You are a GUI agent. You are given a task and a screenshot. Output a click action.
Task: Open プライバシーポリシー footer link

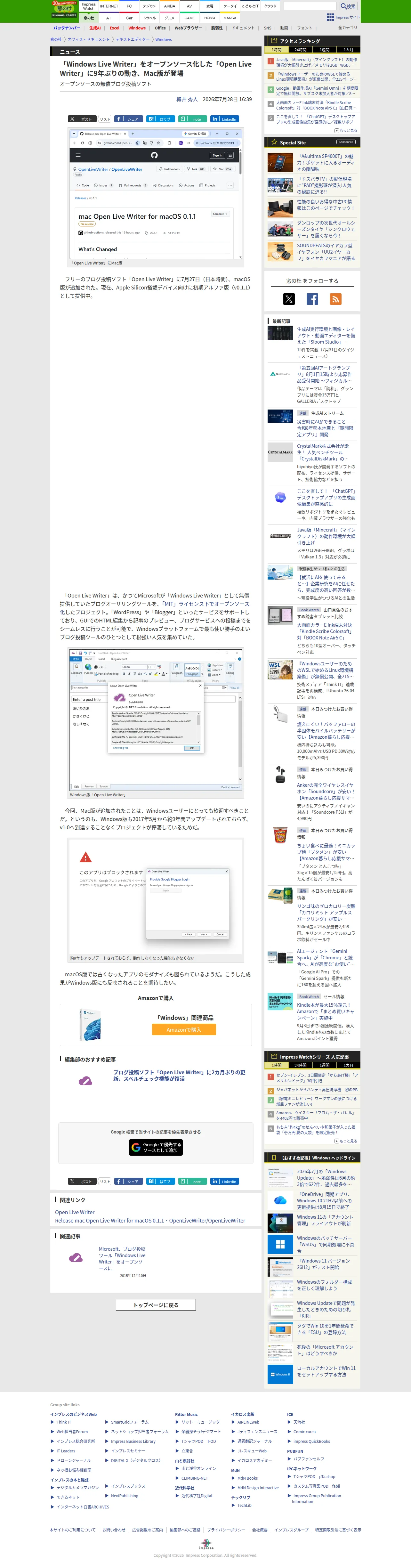[227, 1530]
